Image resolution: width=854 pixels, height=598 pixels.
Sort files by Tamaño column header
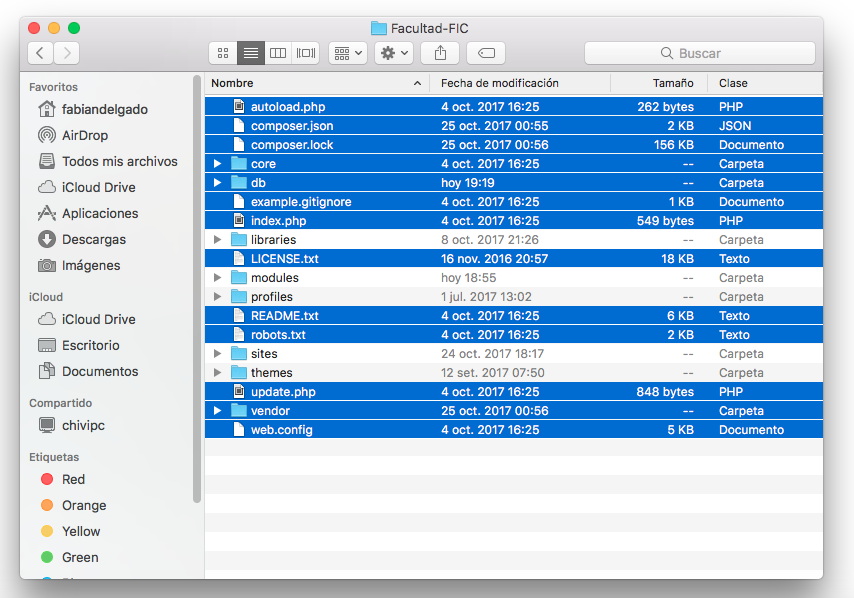click(x=672, y=83)
